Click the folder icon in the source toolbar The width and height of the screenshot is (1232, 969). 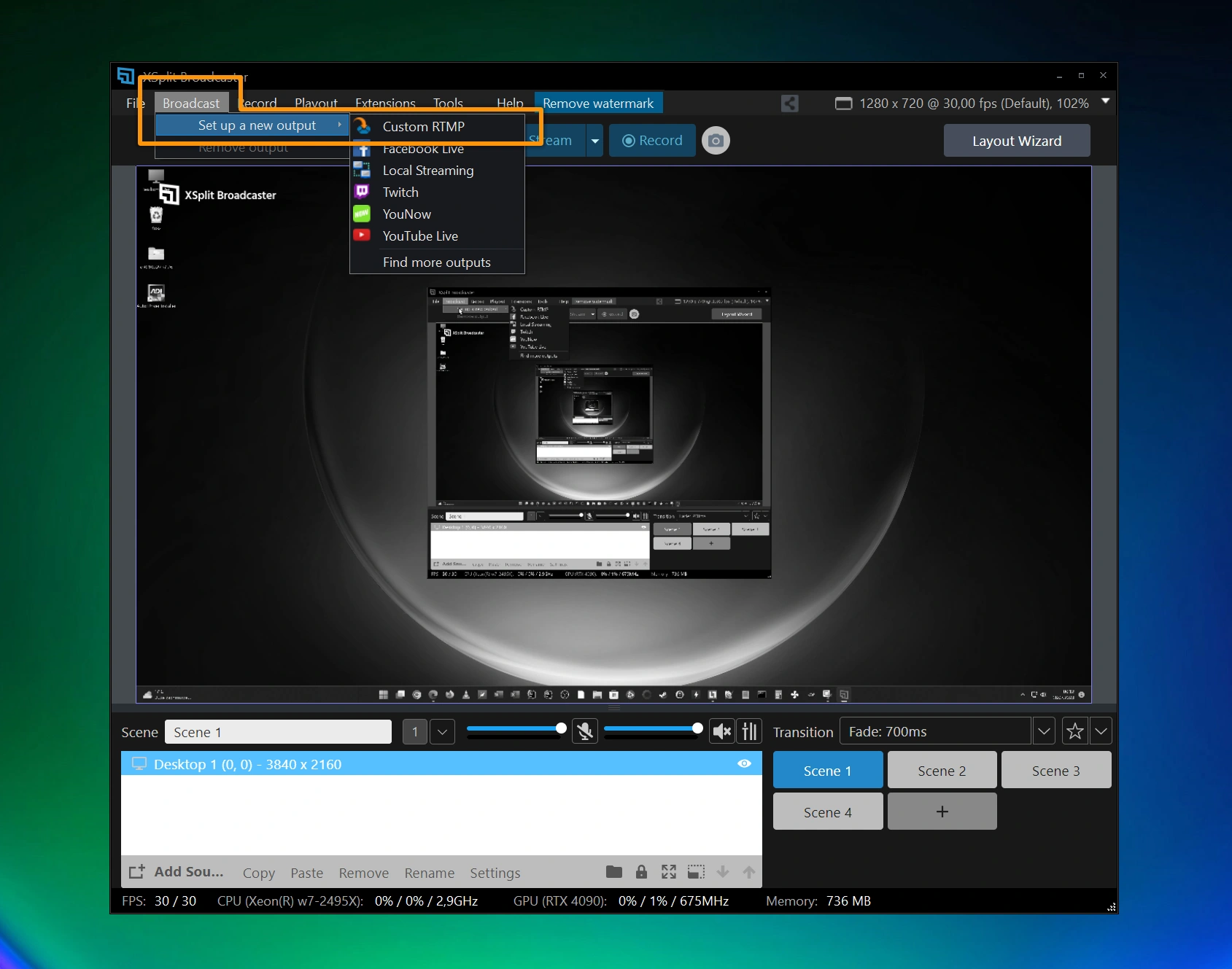[x=613, y=871]
